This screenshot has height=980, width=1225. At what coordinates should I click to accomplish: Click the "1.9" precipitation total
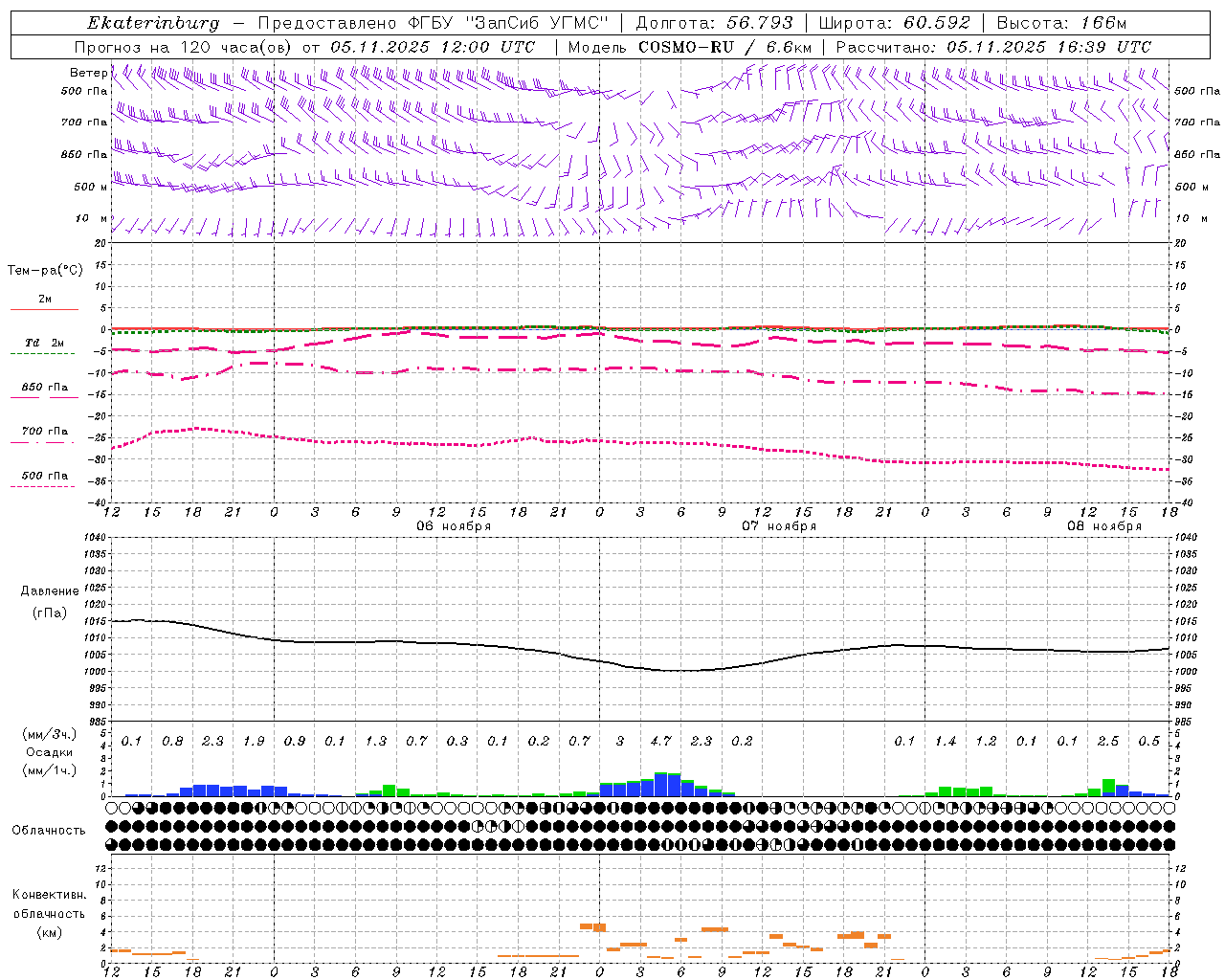[x=254, y=741]
